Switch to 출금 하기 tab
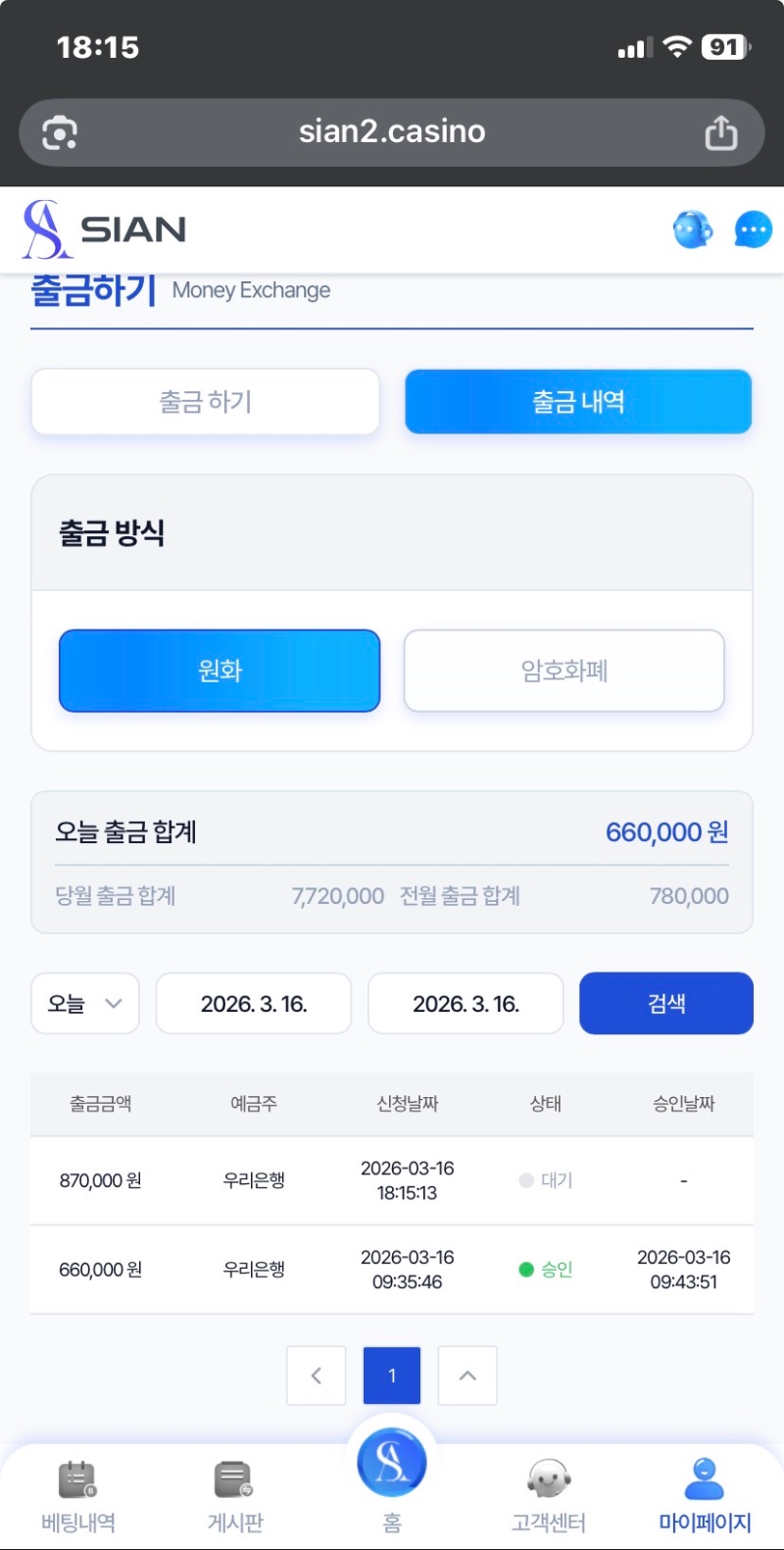This screenshot has width=784, height=1550. (x=206, y=402)
